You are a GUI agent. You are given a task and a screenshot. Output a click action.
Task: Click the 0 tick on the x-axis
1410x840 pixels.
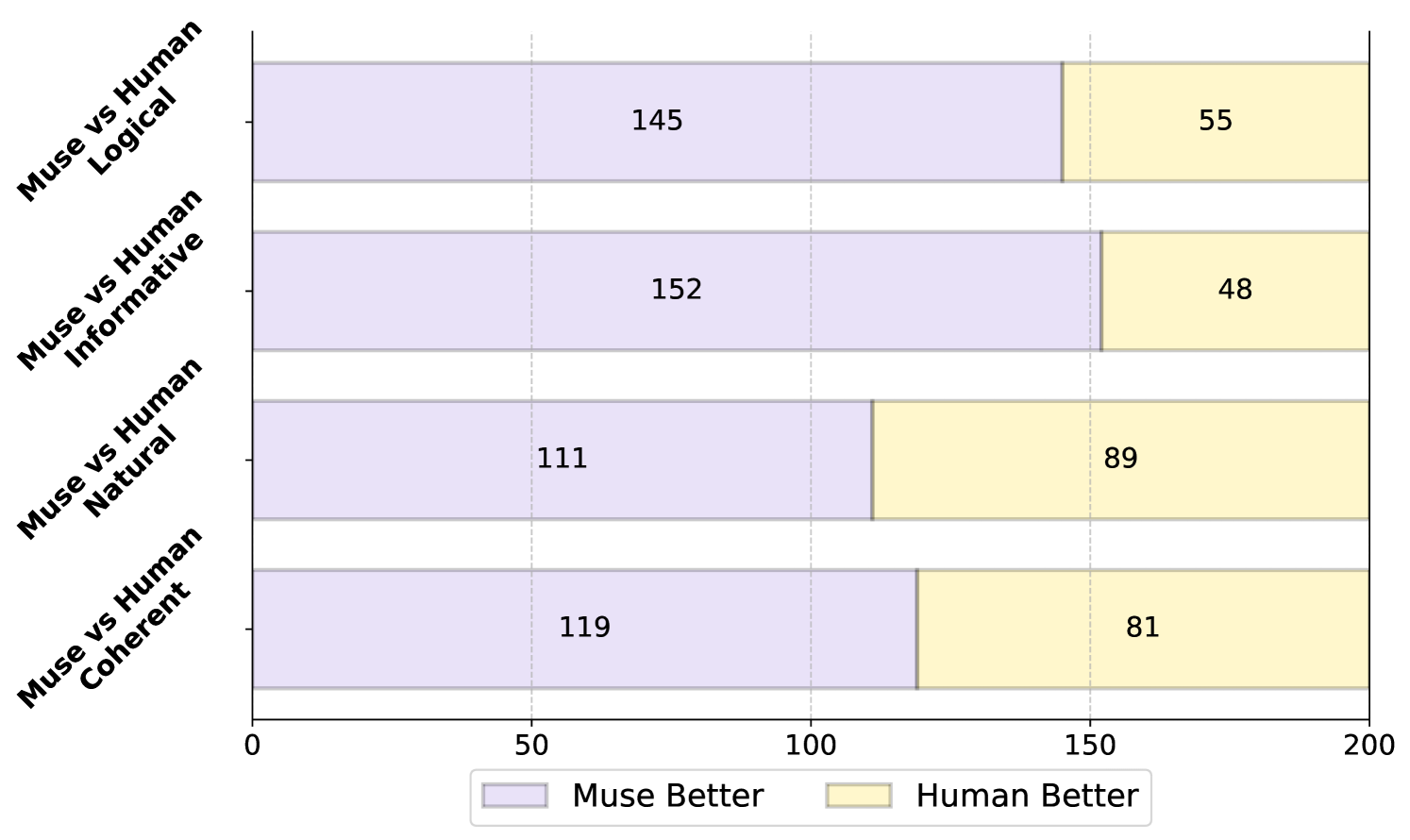tap(252, 746)
